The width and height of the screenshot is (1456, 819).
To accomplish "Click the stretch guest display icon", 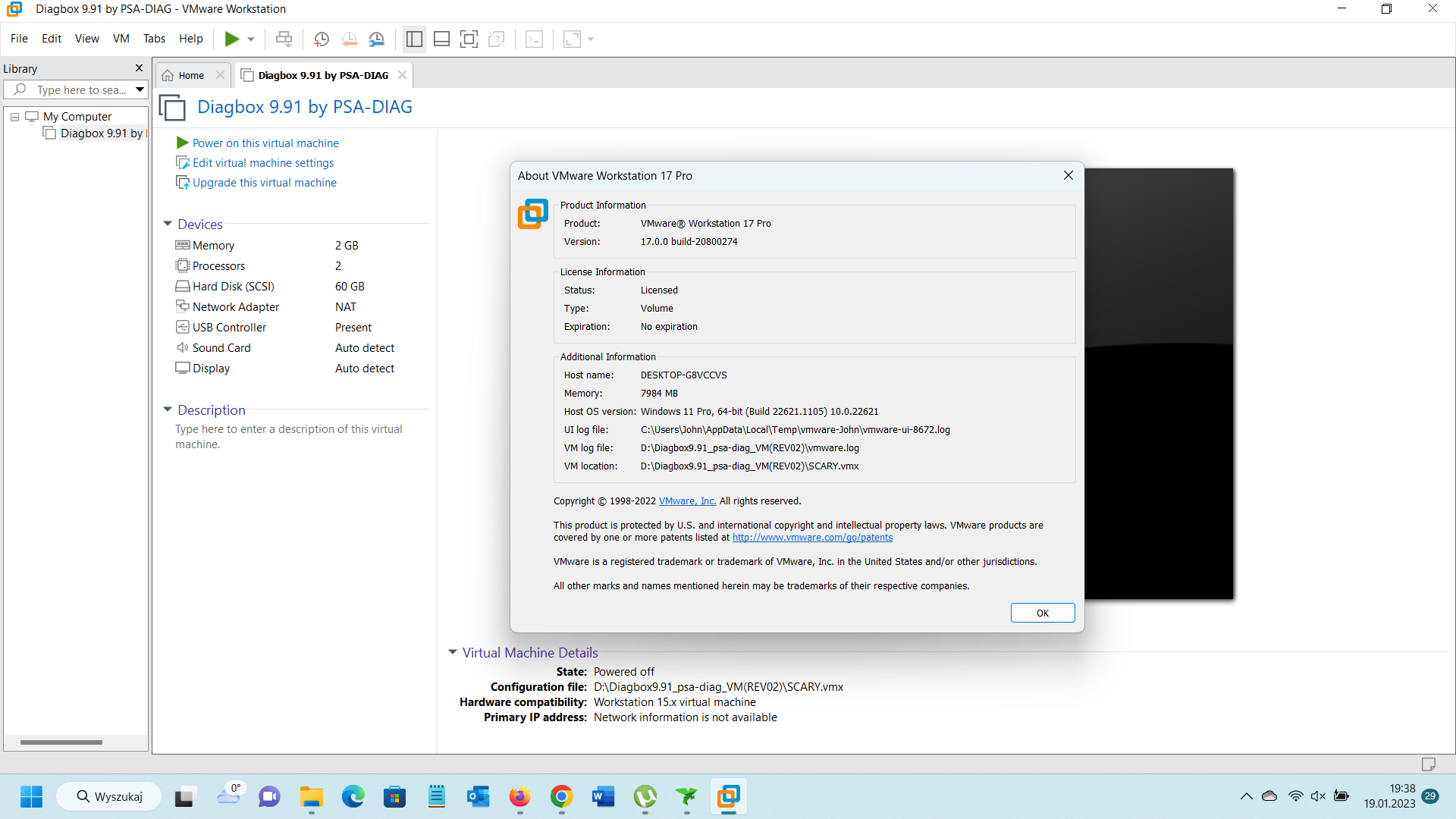I will 572,39.
